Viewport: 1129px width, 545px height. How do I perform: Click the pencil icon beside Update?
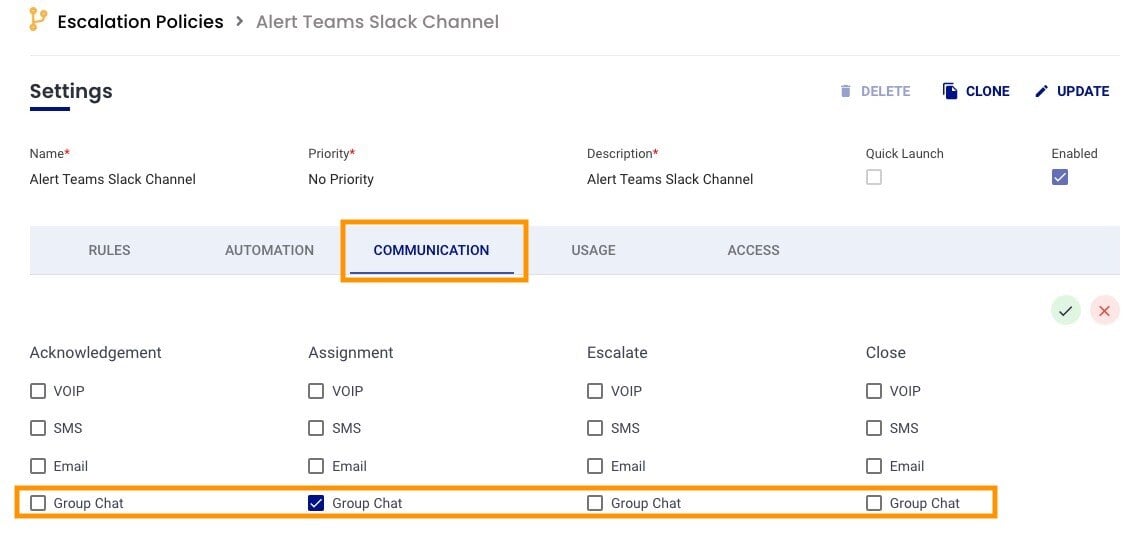pos(1041,91)
